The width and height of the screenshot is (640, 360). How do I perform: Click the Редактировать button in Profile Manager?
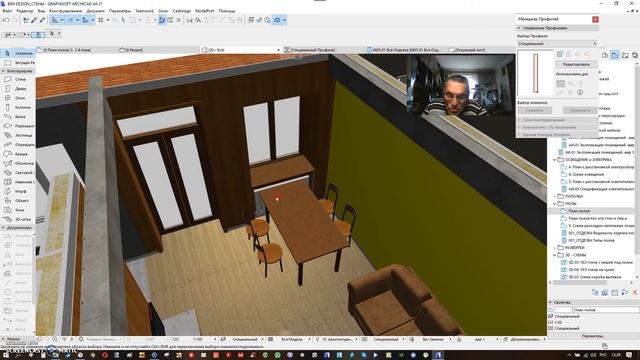coord(576,64)
